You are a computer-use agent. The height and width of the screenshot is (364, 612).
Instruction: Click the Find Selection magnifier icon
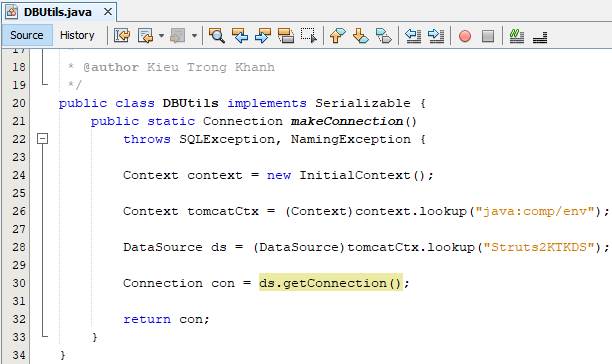(217, 36)
